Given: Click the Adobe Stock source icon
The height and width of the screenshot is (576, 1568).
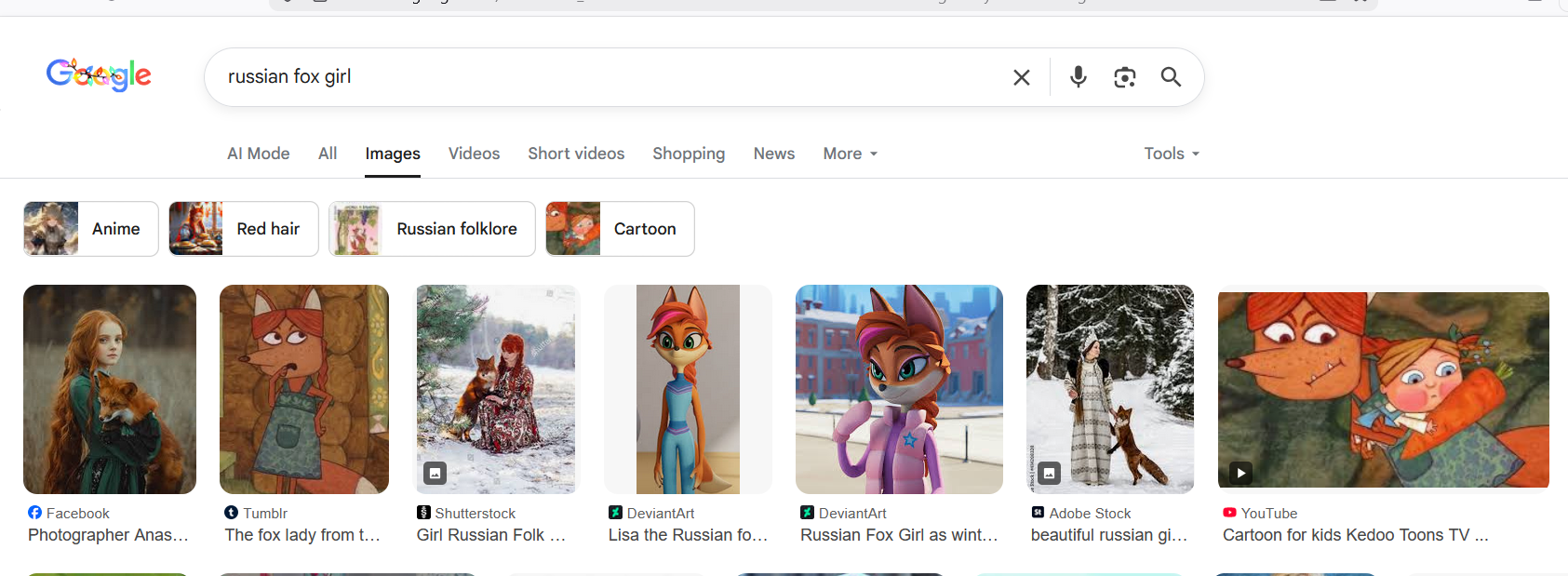Looking at the screenshot, I should 1038,513.
